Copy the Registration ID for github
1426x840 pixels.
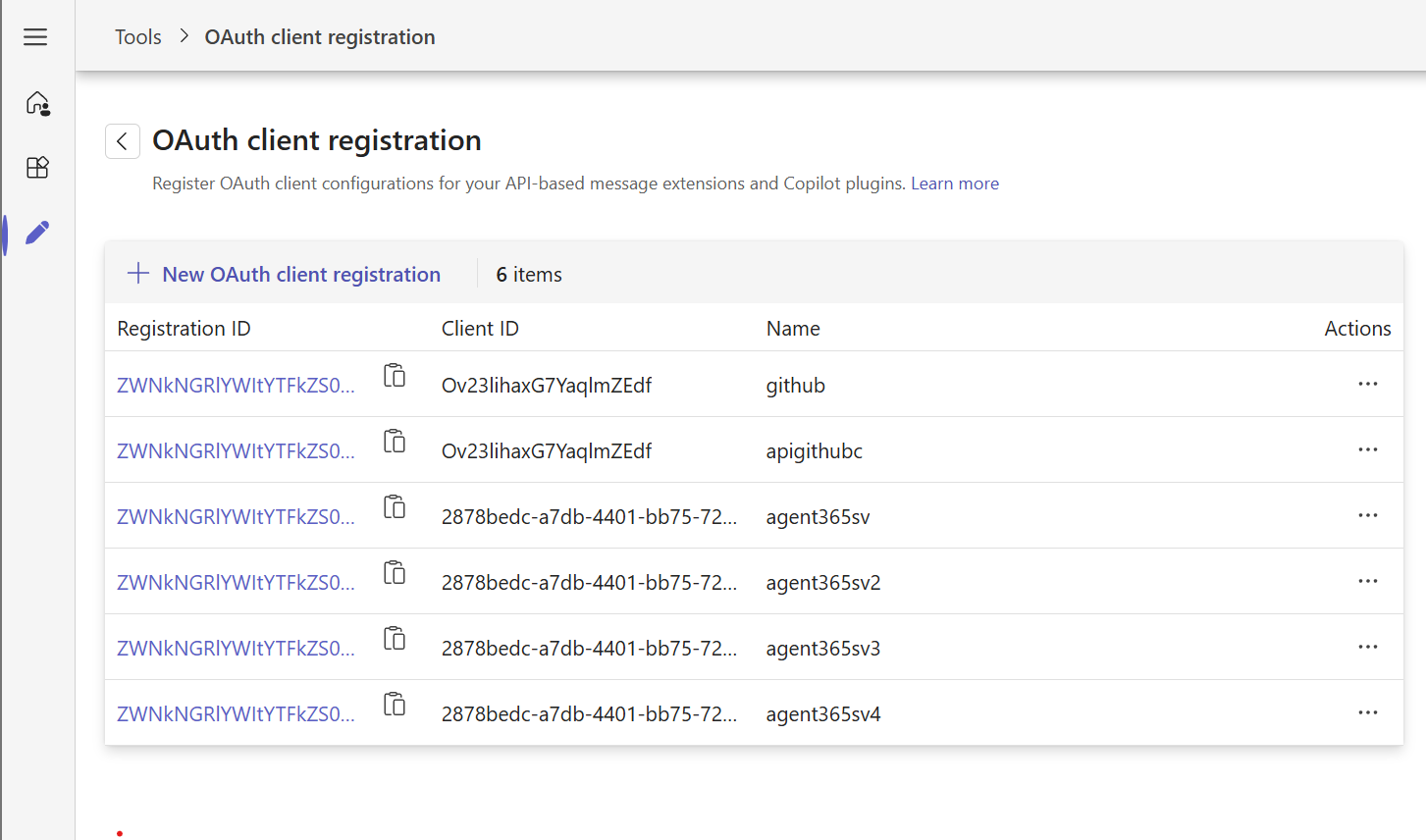(395, 376)
